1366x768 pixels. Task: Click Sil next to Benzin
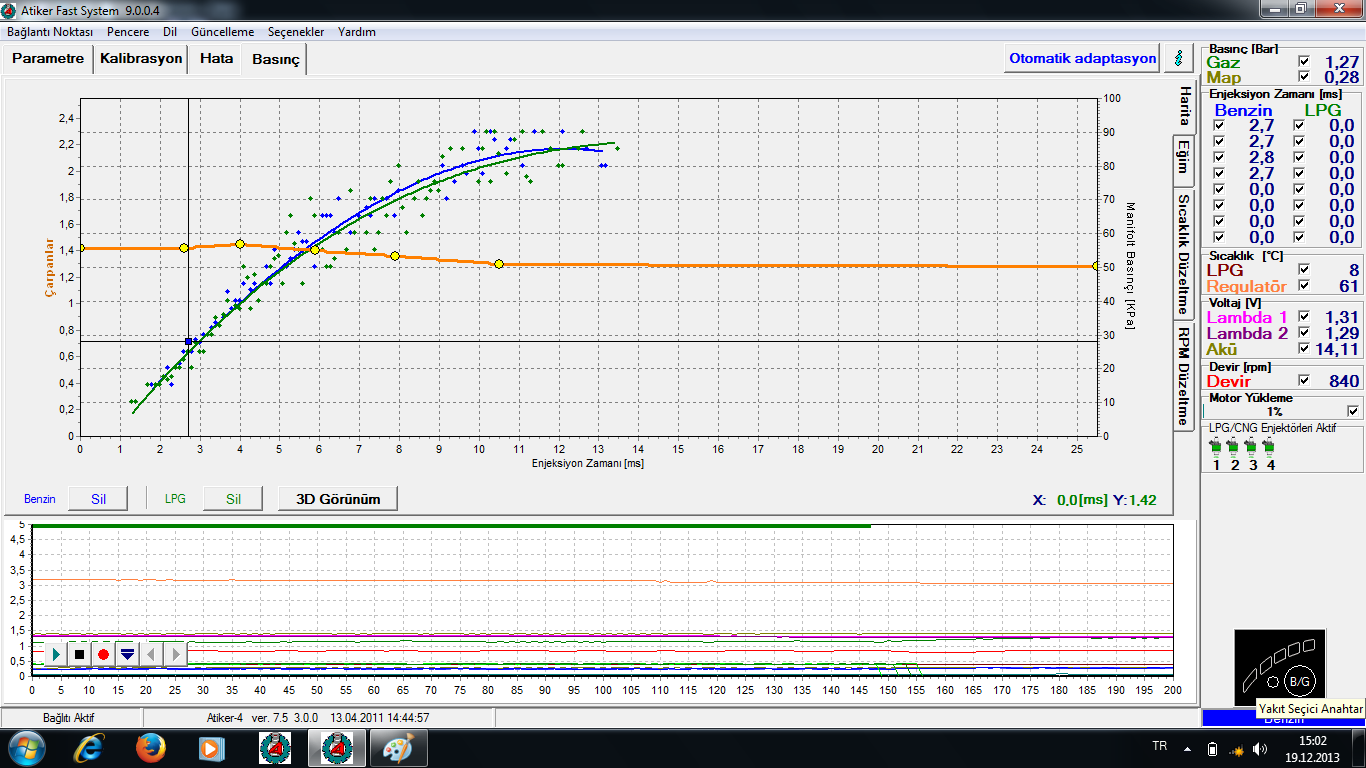(x=98, y=498)
